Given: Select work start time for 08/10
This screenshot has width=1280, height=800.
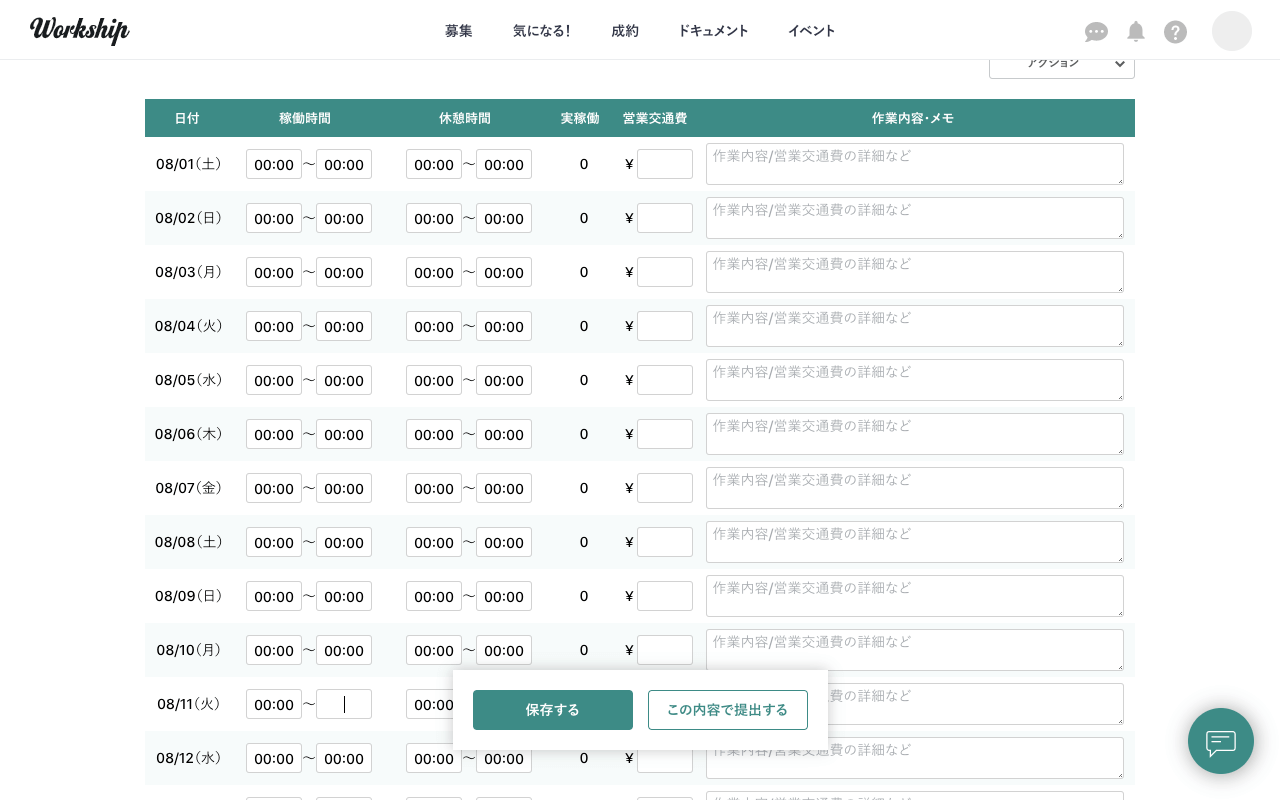Looking at the screenshot, I should point(274,650).
